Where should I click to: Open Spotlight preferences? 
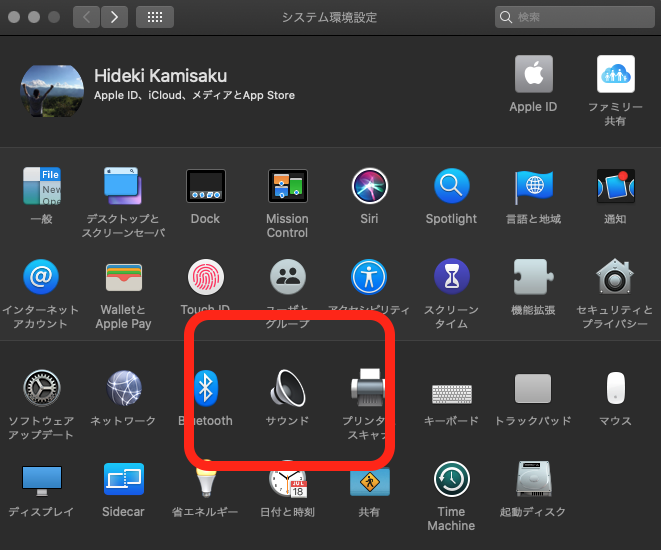(x=451, y=186)
